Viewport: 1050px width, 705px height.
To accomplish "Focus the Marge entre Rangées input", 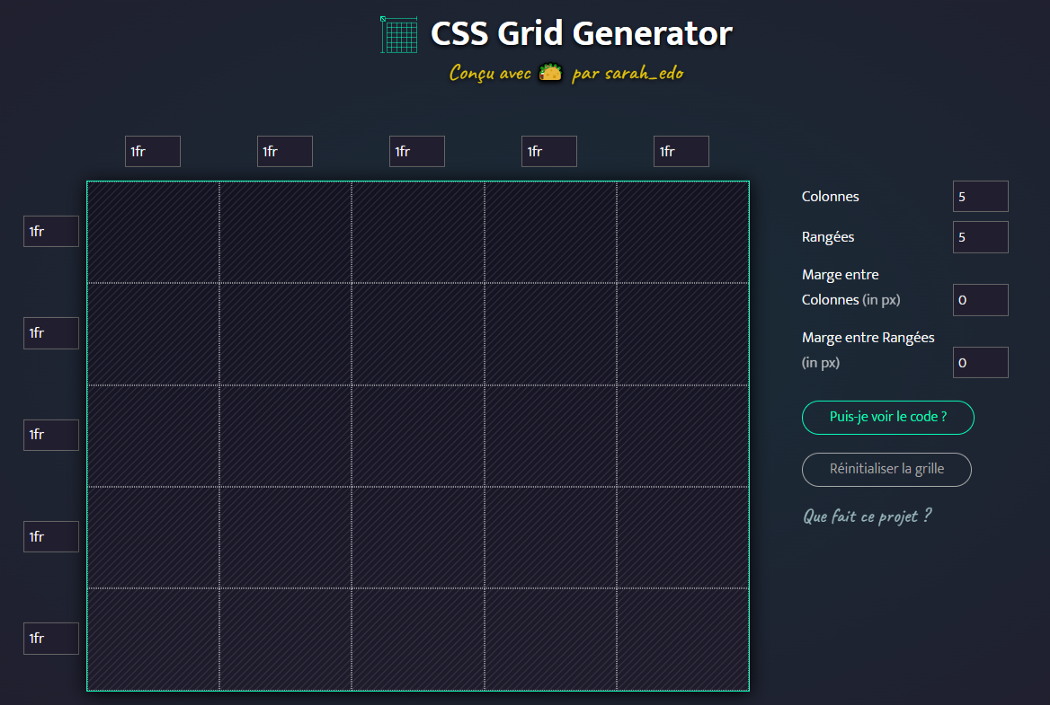I will [x=980, y=362].
